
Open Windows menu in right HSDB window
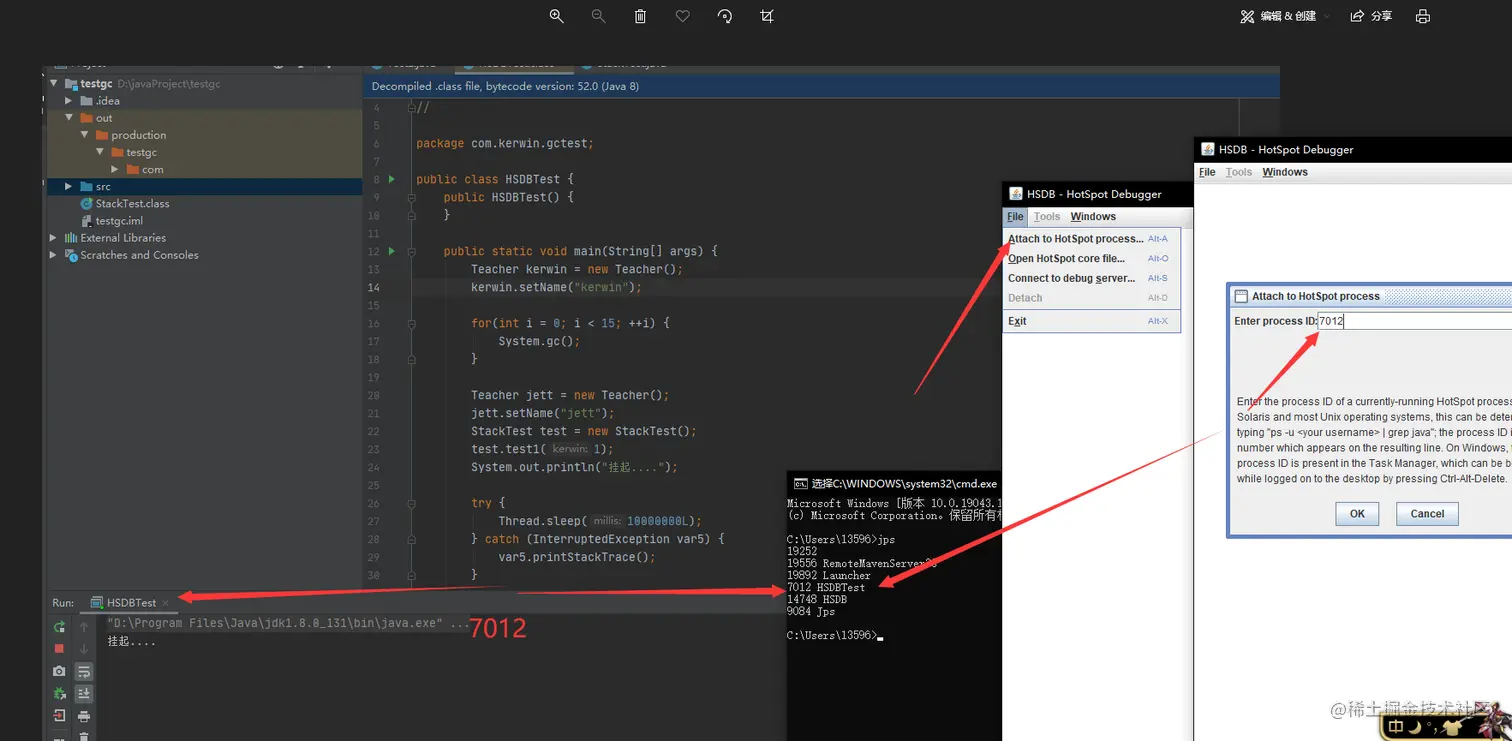pyautogui.click(x=1285, y=172)
